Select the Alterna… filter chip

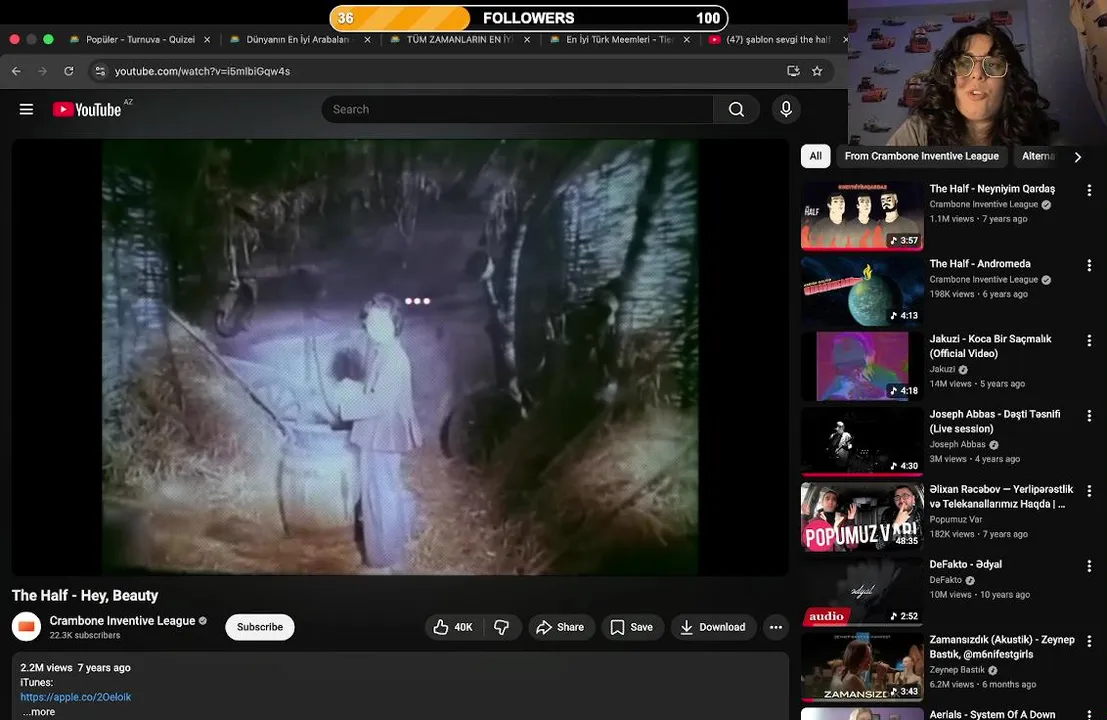(x=1038, y=156)
